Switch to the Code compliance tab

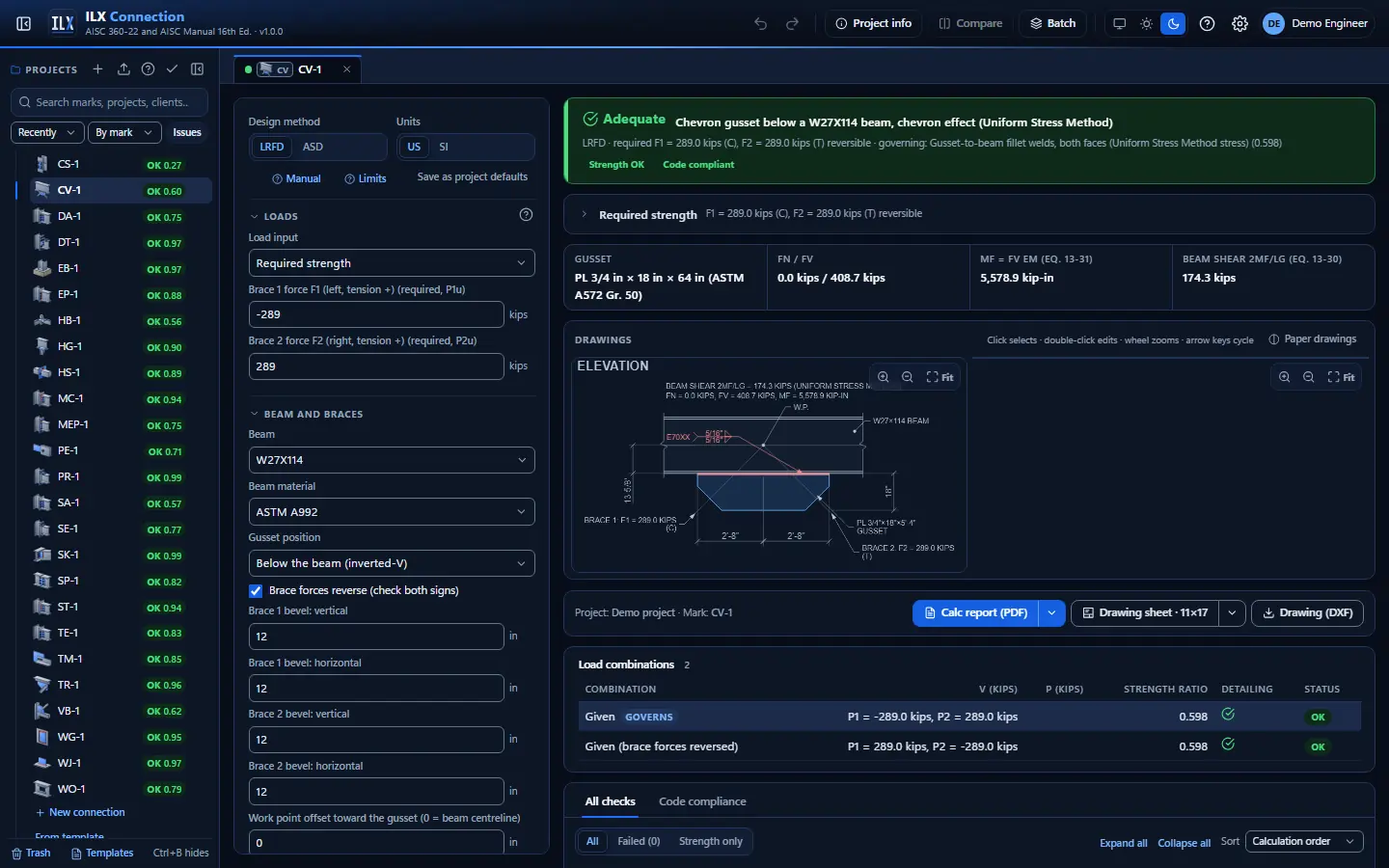[702, 801]
